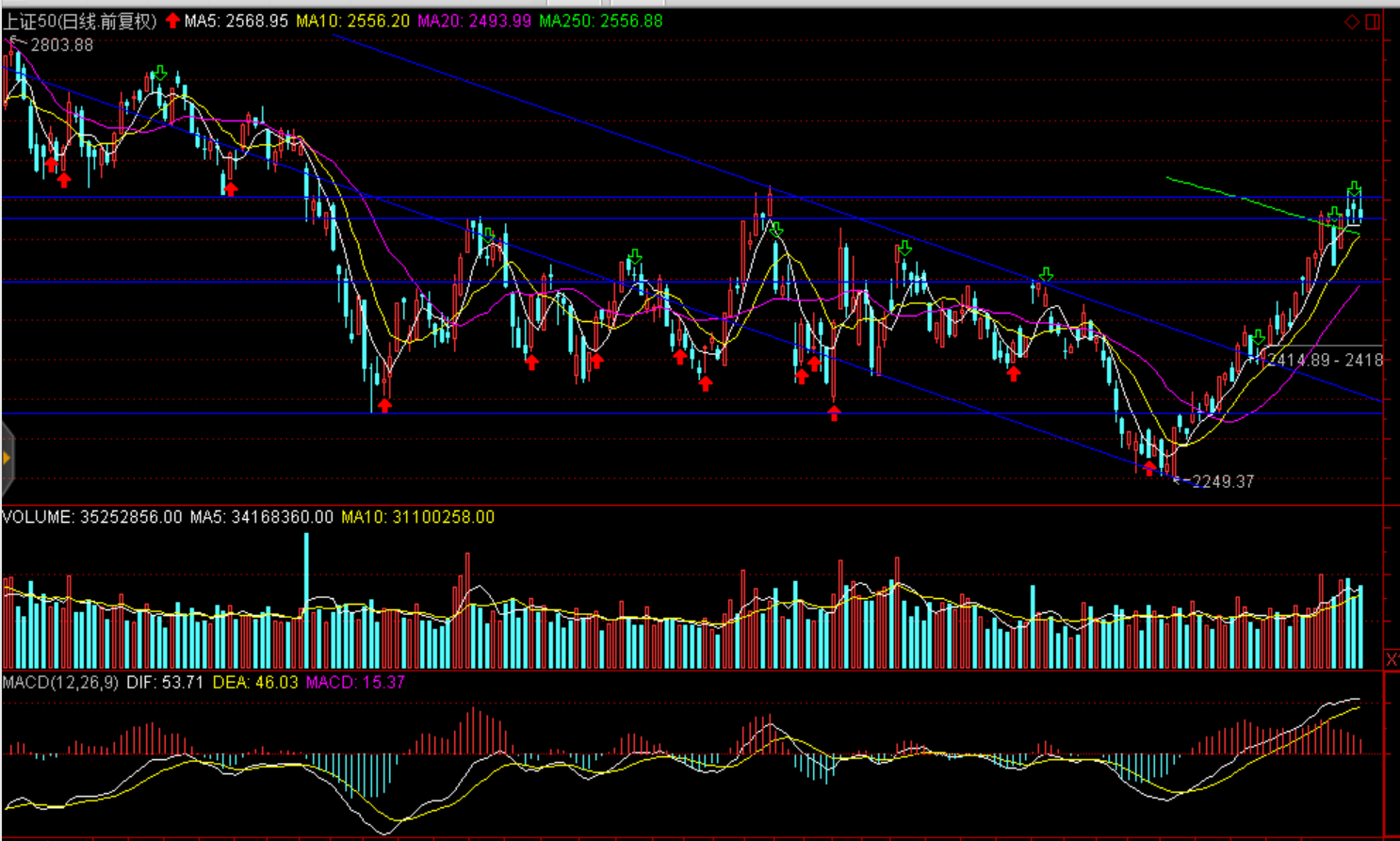Click the green MA250: 2556.88 label
Screen dimensions: 1400x841
click(600, 21)
